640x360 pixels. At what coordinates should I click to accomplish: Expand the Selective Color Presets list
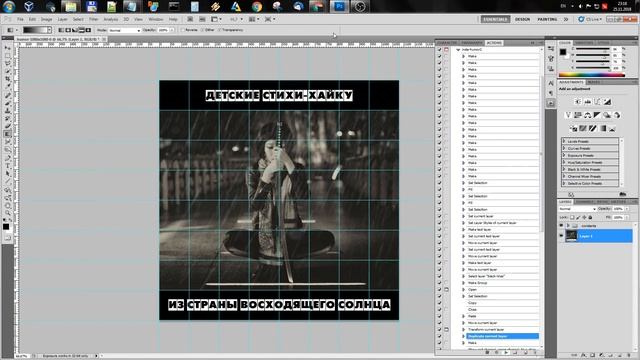coord(564,183)
